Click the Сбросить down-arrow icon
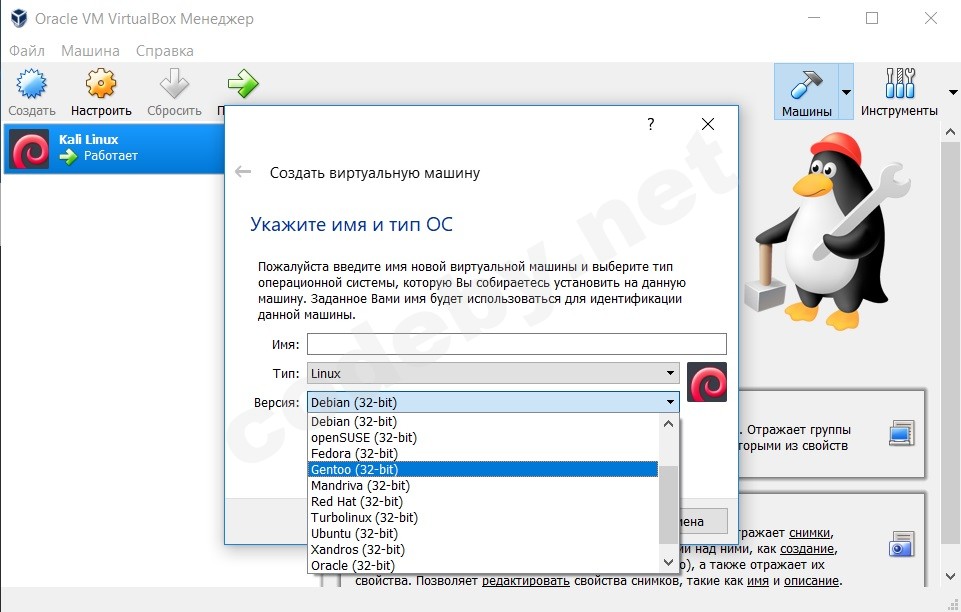This screenshot has width=961, height=612. 174,84
